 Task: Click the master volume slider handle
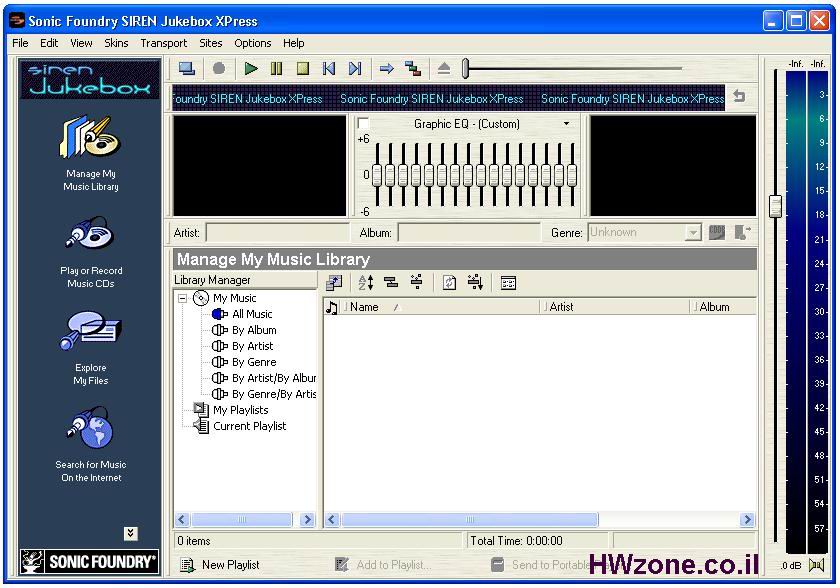pos(775,206)
